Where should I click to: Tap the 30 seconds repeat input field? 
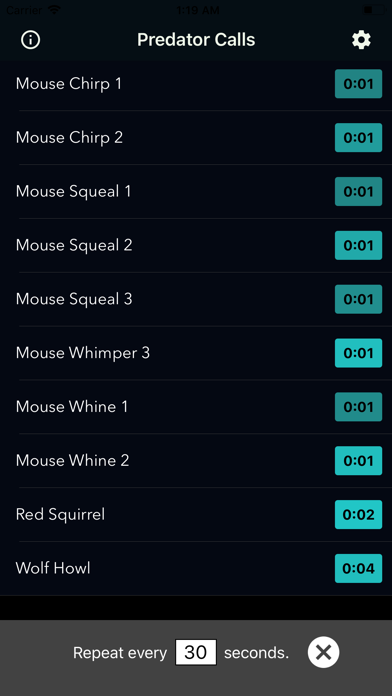coord(196,652)
